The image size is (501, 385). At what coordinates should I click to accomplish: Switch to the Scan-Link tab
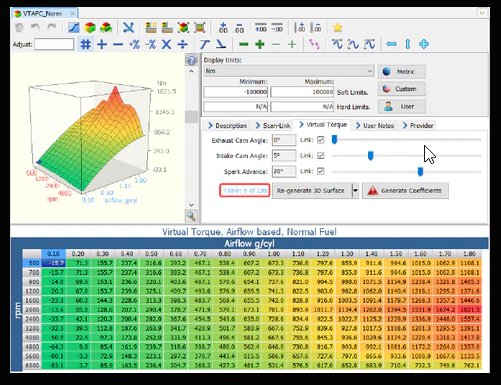(273, 126)
